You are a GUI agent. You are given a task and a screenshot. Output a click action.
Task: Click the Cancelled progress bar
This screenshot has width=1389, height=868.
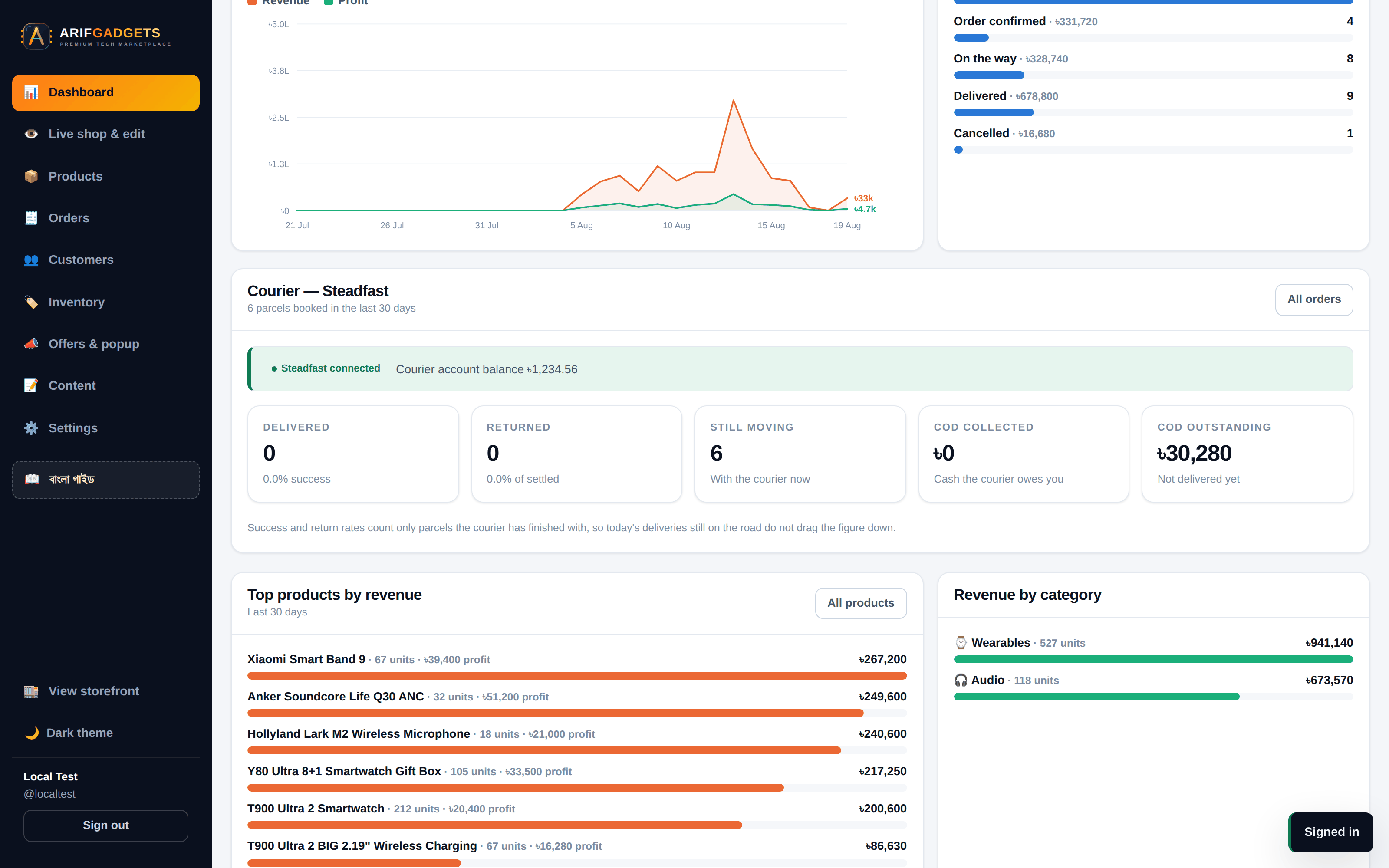(1153, 150)
